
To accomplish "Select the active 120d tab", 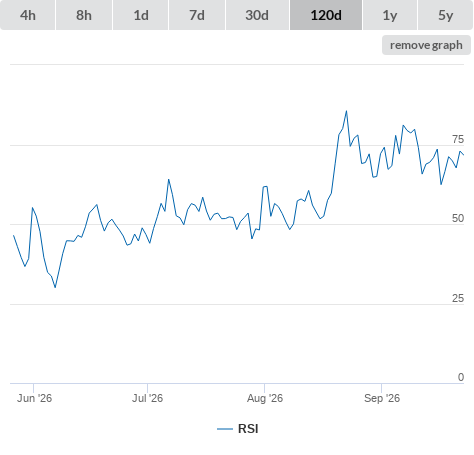I will point(326,15).
